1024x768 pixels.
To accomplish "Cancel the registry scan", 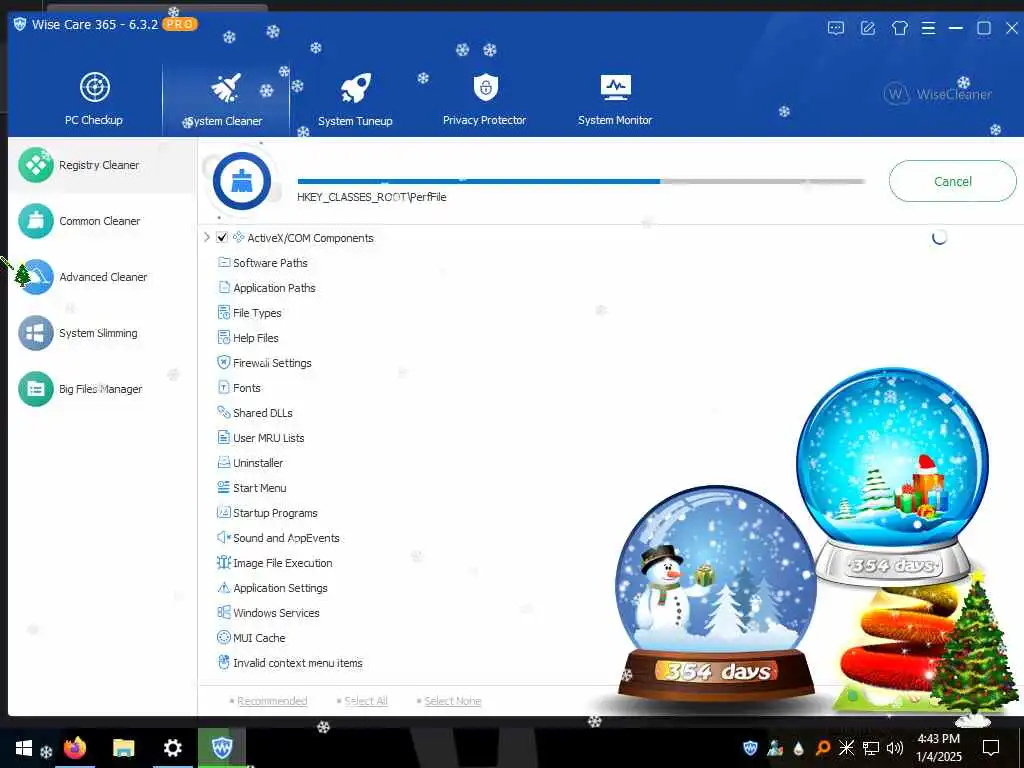I will (x=952, y=182).
